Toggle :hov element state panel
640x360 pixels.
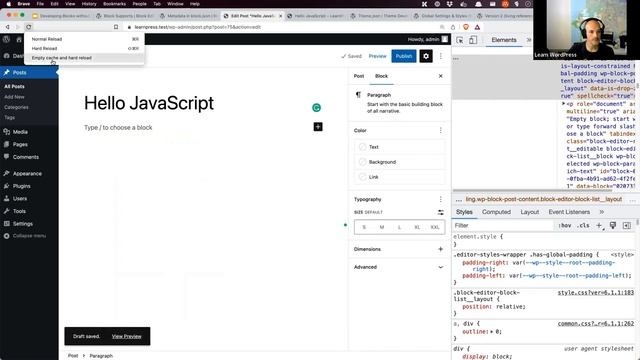click(x=565, y=225)
